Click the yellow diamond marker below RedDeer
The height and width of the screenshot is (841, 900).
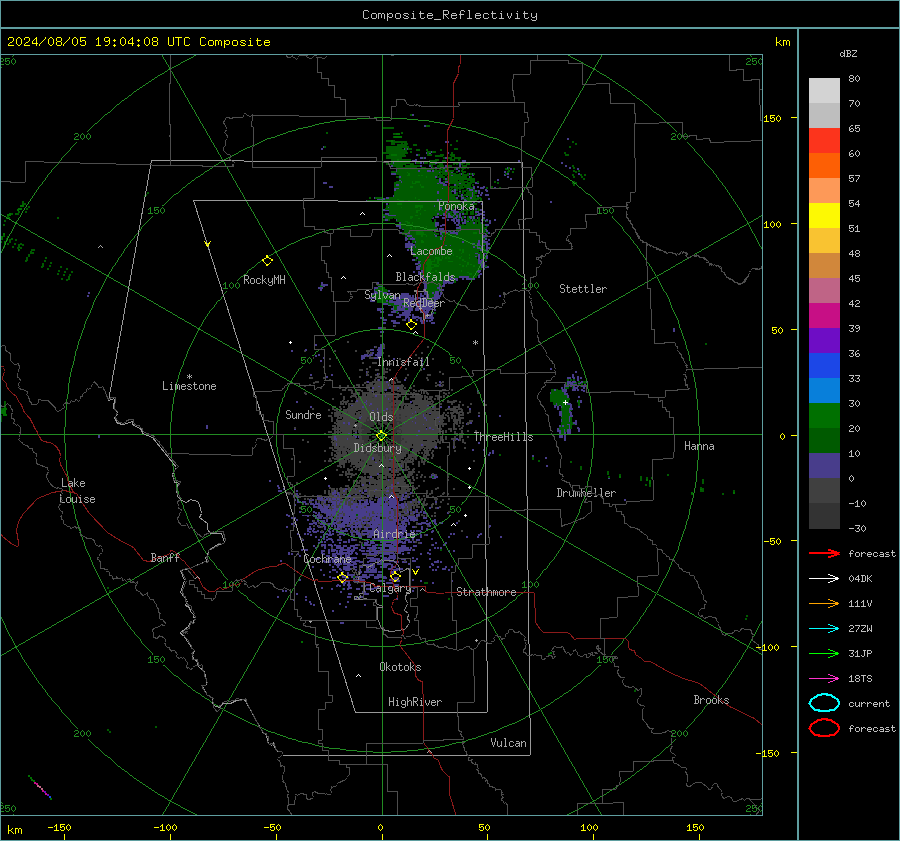(411, 325)
